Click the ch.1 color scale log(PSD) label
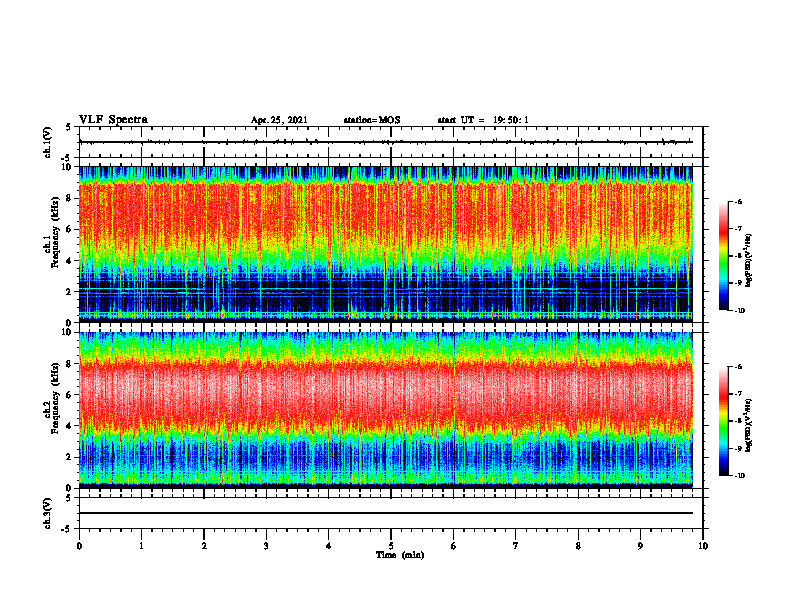792x612 pixels. coord(749,261)
